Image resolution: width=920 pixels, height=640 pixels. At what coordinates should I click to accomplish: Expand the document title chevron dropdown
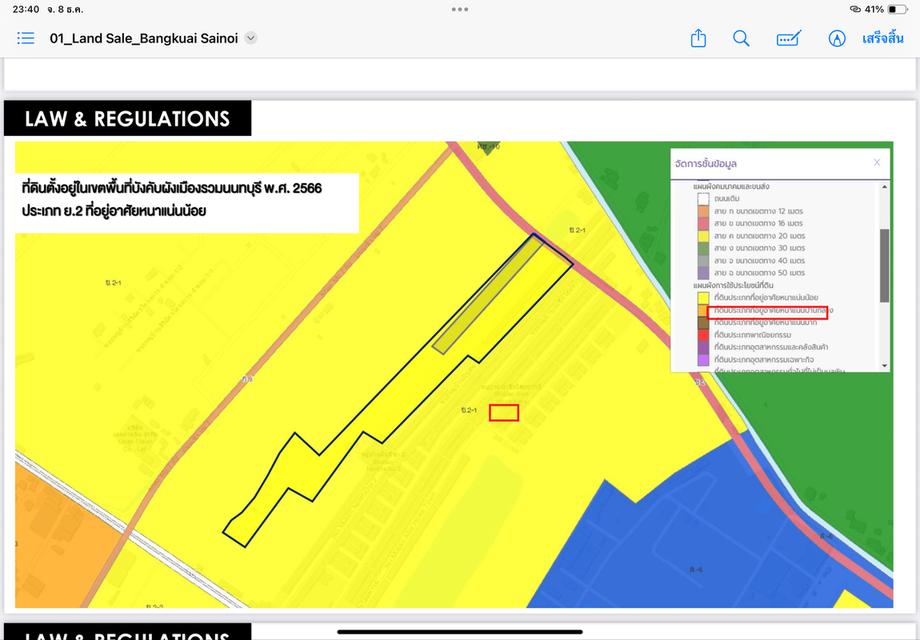pos(251,38)
